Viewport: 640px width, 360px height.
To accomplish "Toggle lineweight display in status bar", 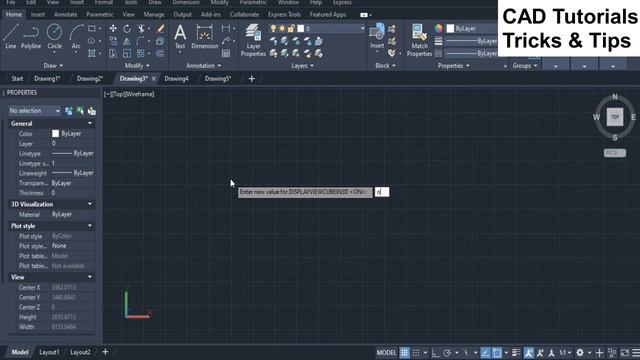I will pyautogui.click(x=516, y=352).
